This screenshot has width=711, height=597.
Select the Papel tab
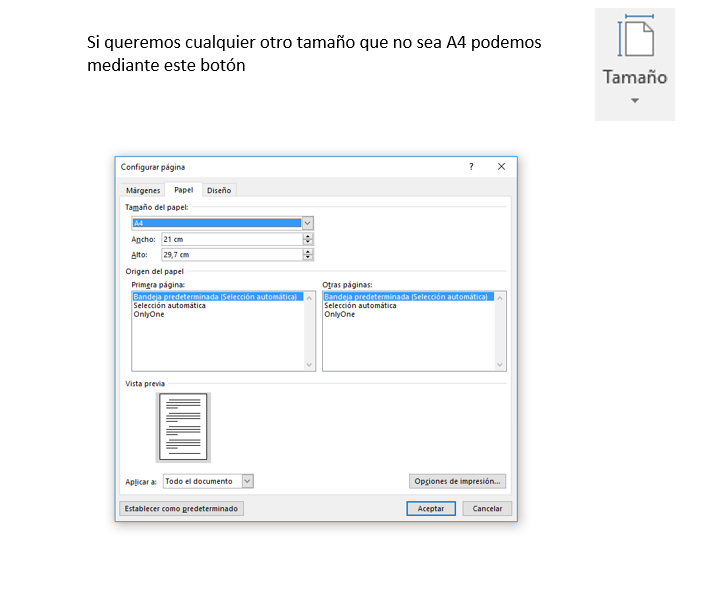184,190
